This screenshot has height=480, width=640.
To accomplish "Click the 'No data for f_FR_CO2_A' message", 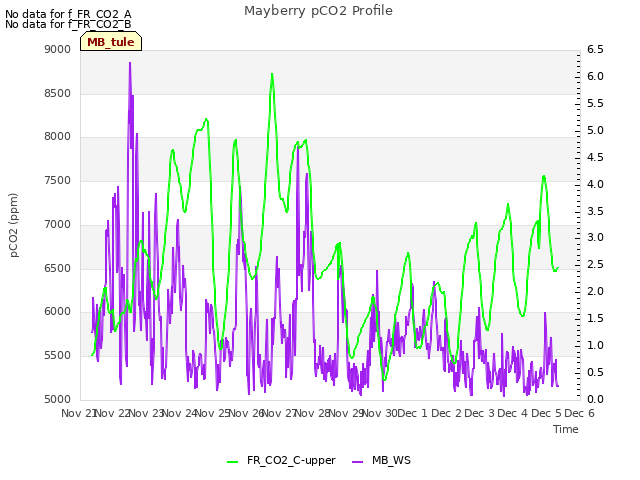I will pos(68,14).
